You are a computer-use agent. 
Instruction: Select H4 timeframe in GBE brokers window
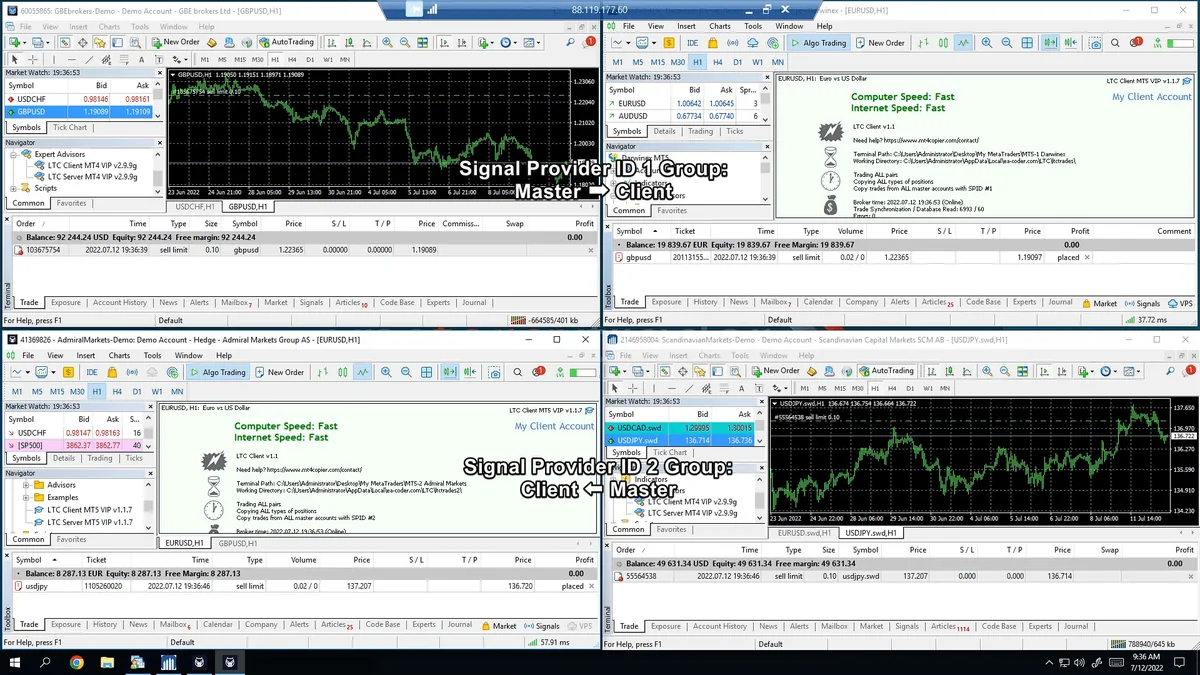[292, 59]
